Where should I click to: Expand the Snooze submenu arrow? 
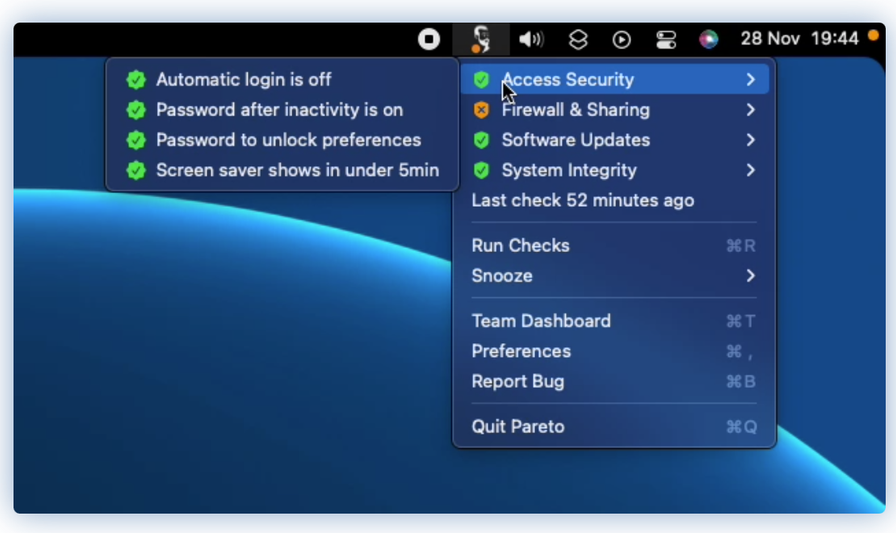point(751,276)
